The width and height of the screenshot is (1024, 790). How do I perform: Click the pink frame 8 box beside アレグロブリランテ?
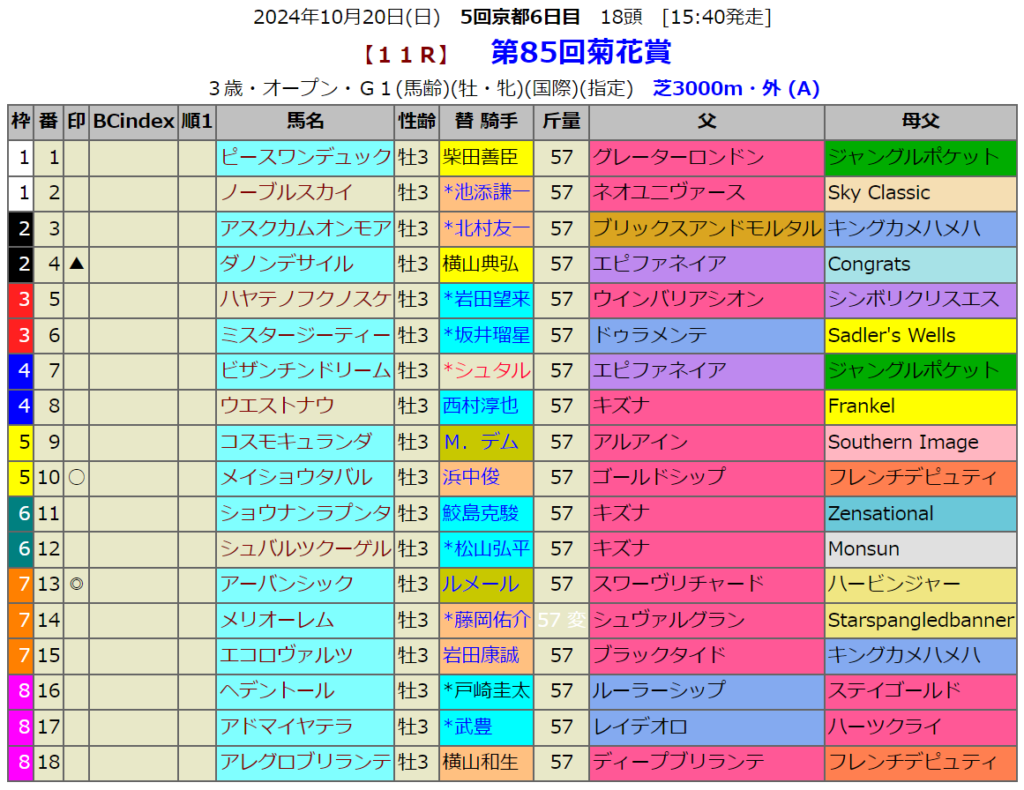coord(21,762)
